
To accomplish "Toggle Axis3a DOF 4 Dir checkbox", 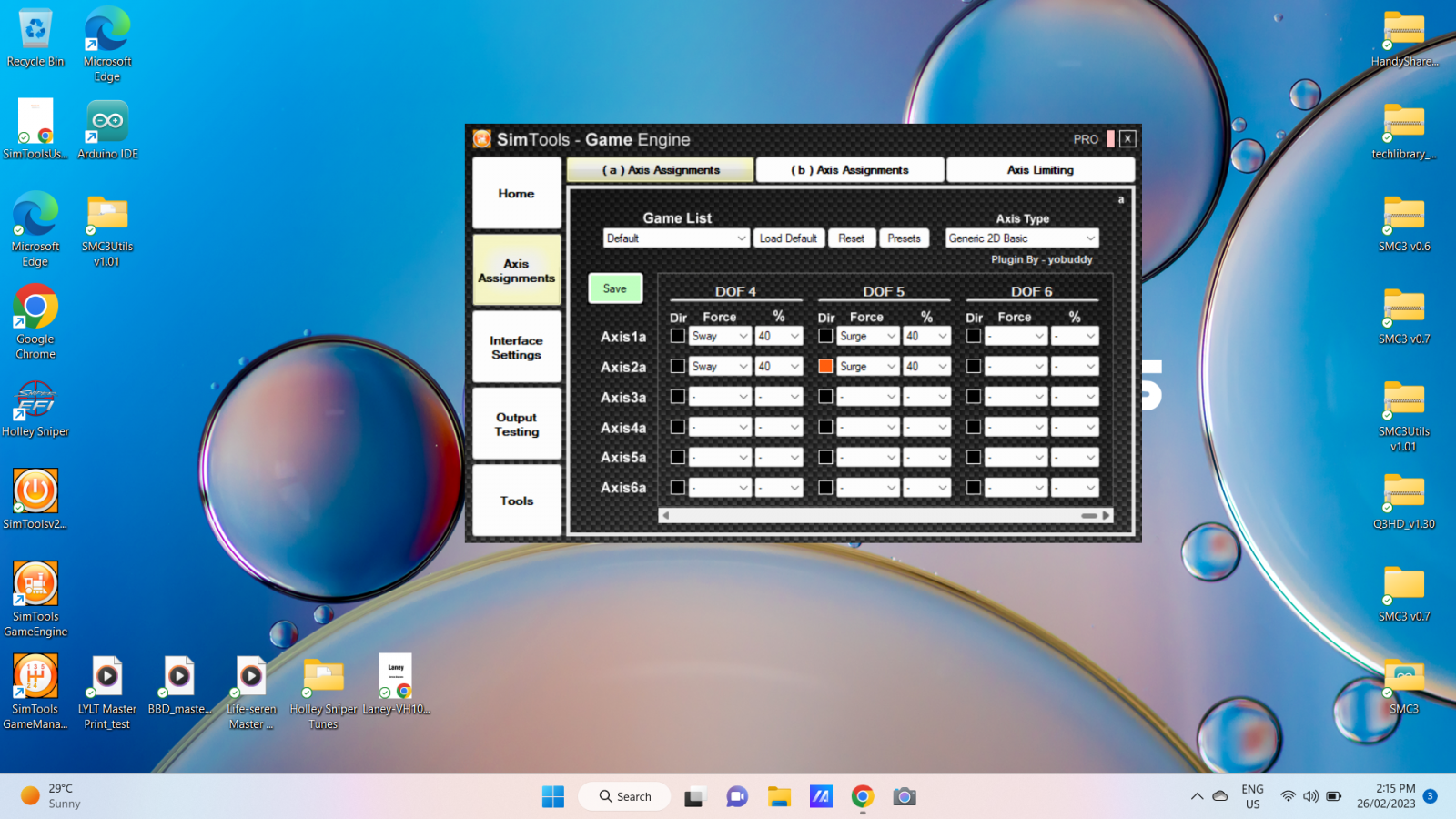I will coord(678,397).
